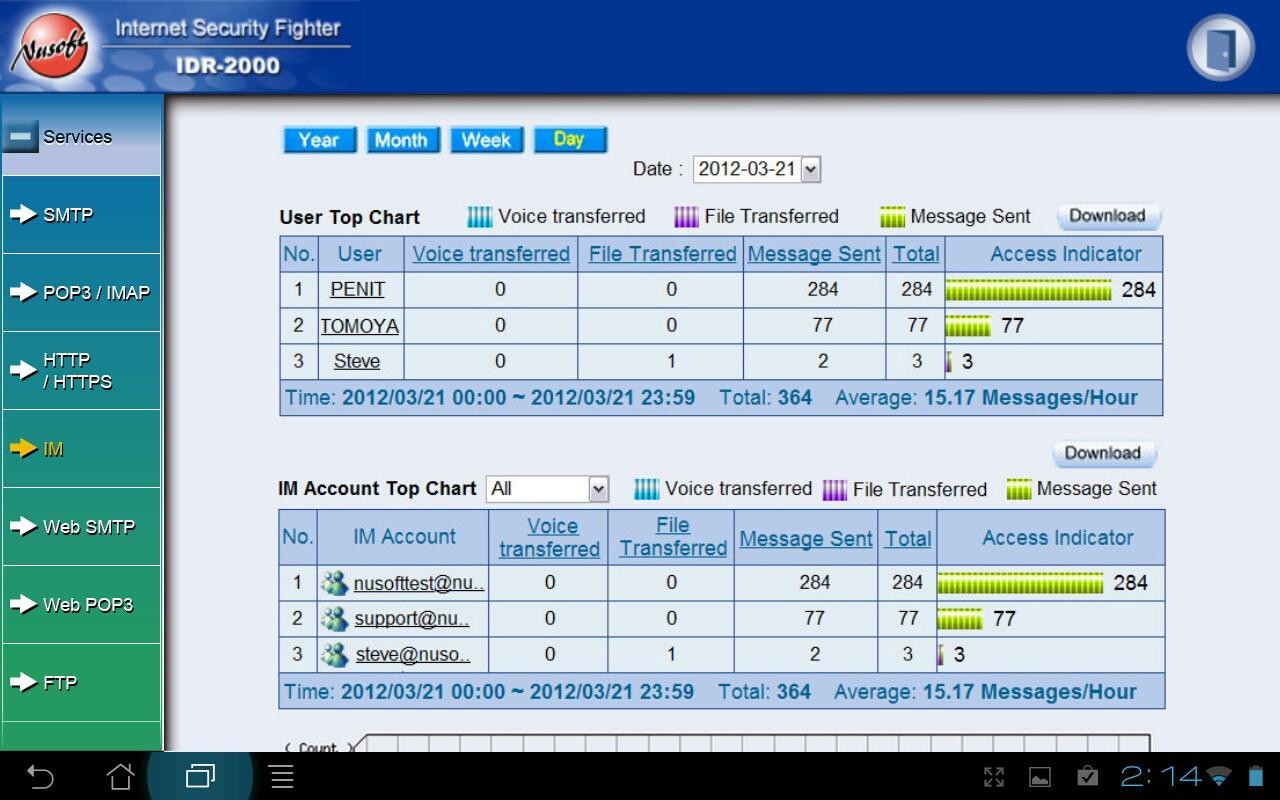This screenshot has width=1280, height=800.
Task: Sort User chart by Voice transferred
Action: point(491,254)
